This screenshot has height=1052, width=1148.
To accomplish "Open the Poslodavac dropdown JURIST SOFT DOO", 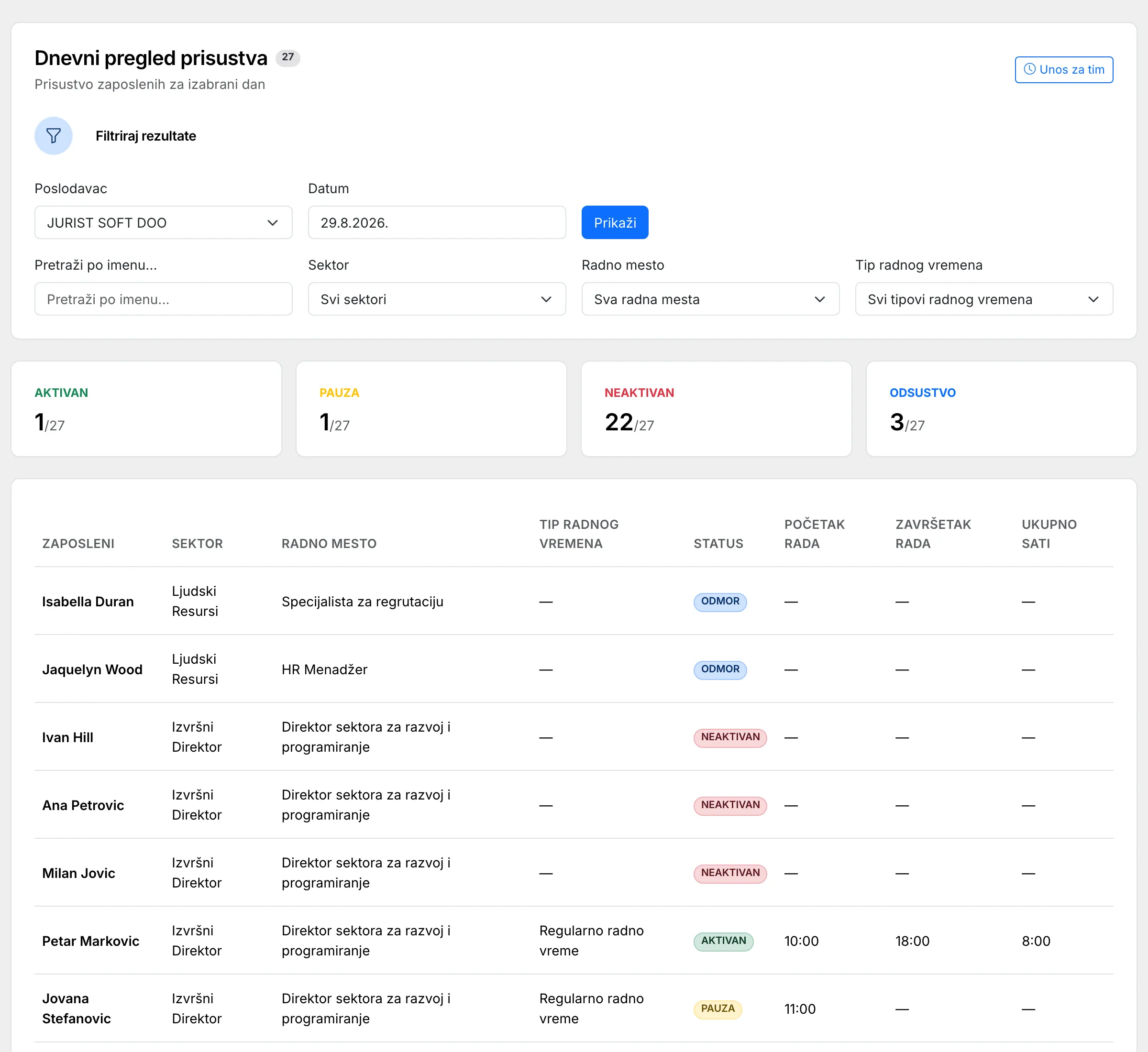I will click(x=164, y=222).
